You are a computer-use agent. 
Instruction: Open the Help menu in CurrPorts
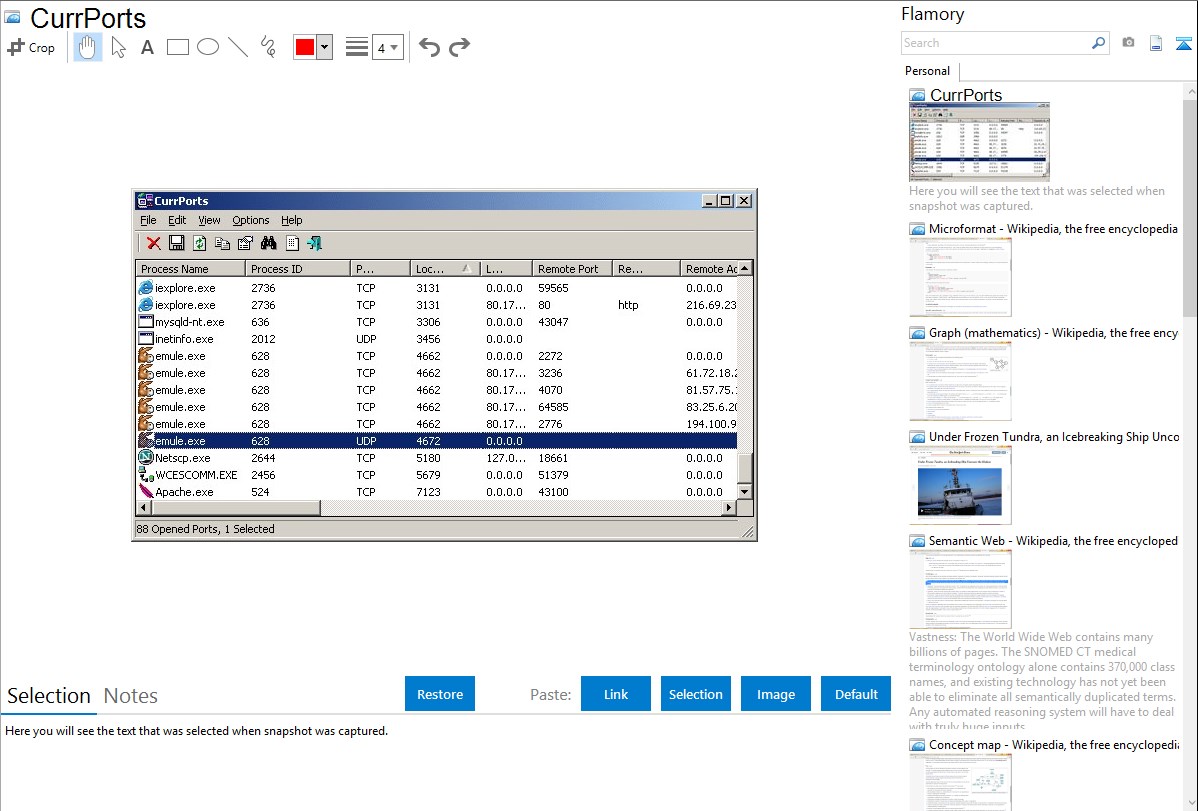292,220
